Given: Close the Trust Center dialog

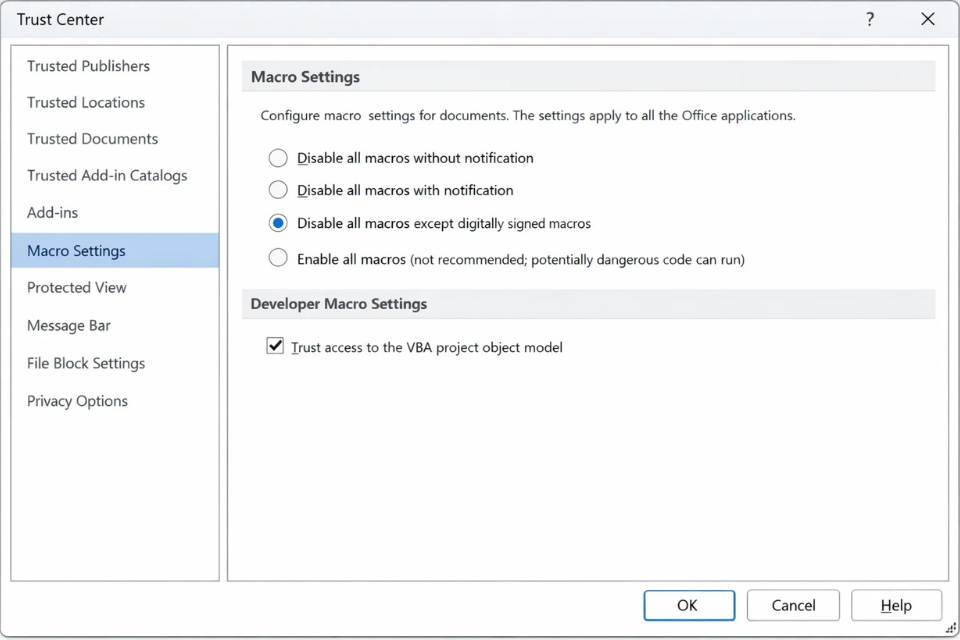Looking at the screenshot, I should click(928, 19).
